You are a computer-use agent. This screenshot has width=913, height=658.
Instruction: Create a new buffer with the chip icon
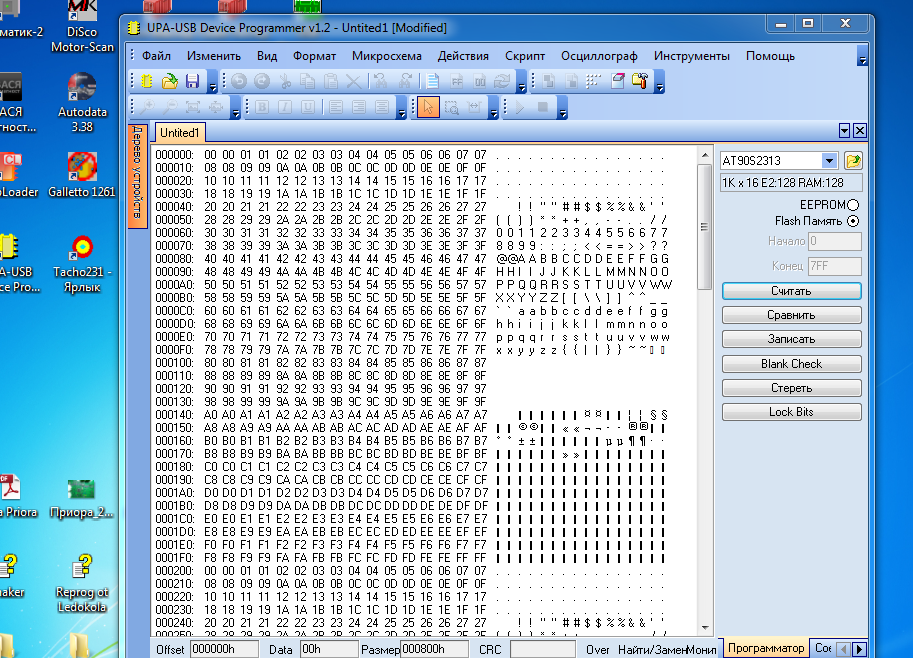147,82
